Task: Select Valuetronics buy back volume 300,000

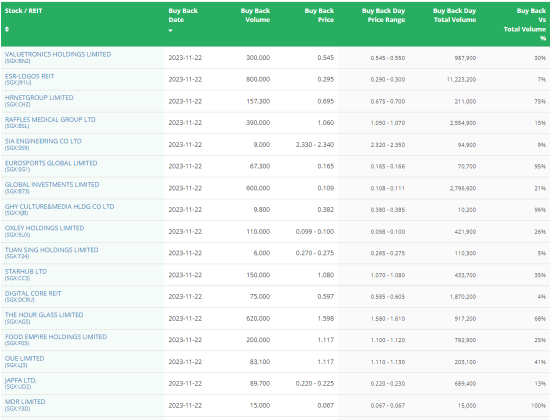Action: pyautogui.click(x=258, y=57)
